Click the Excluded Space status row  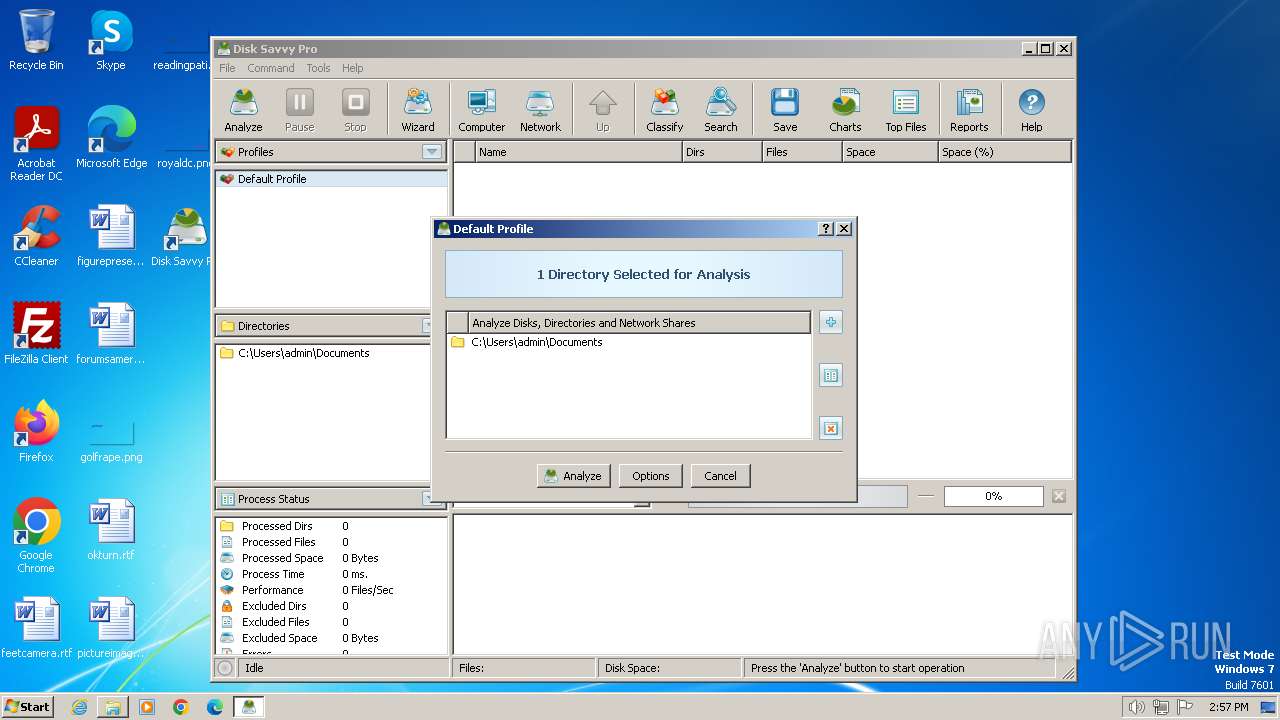click(331, 638)
